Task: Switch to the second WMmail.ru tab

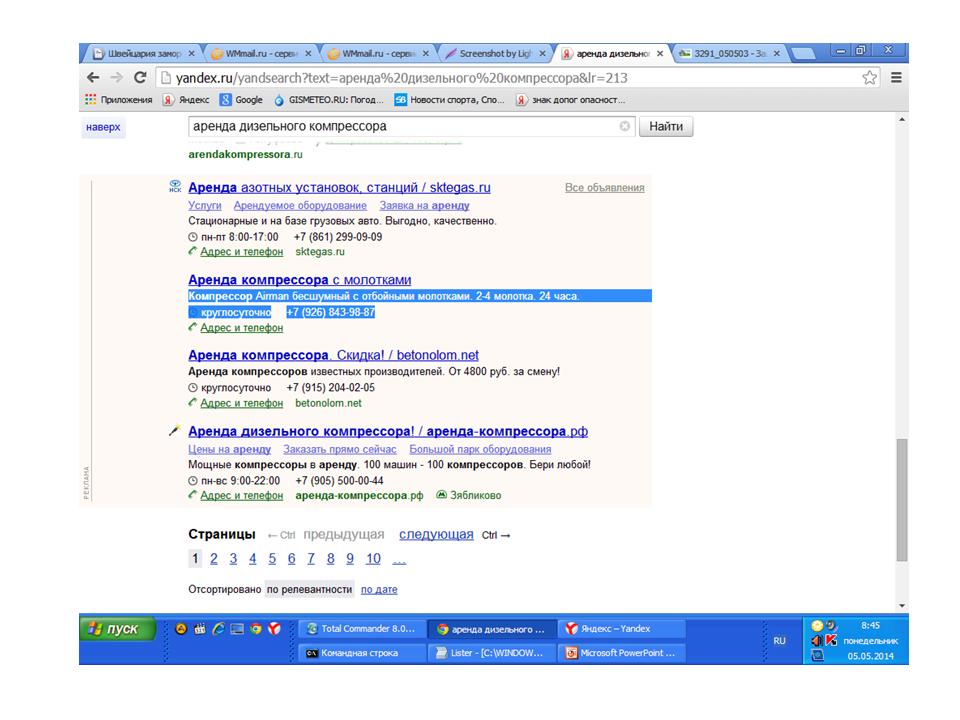Action: pyautogui.click(x=379, y=54)
